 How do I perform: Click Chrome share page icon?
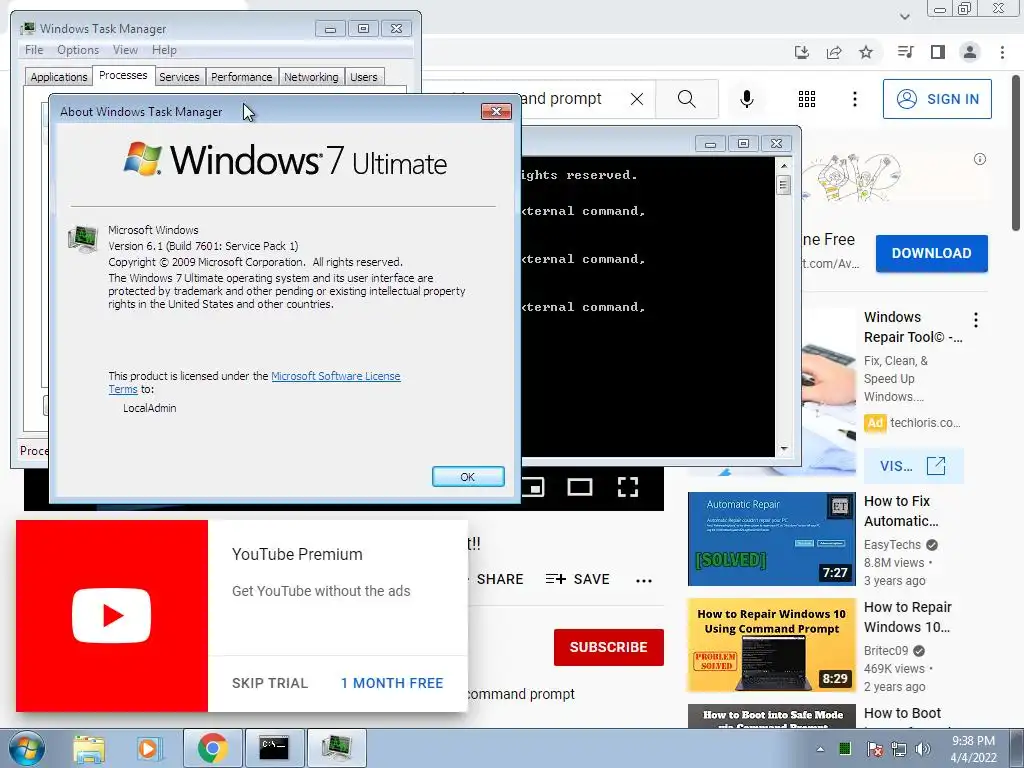pos(834,52)
